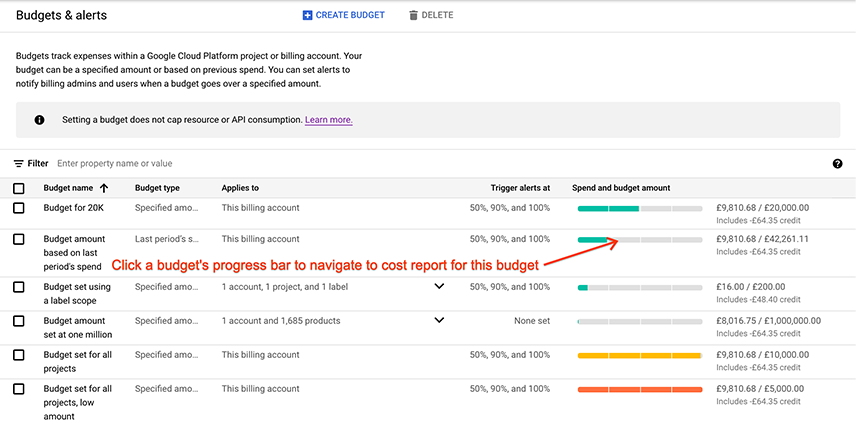The width and height of the screenshot is (856, 425).
Task: Toggle the select-all header checkbox
Action: coord(19,188)
